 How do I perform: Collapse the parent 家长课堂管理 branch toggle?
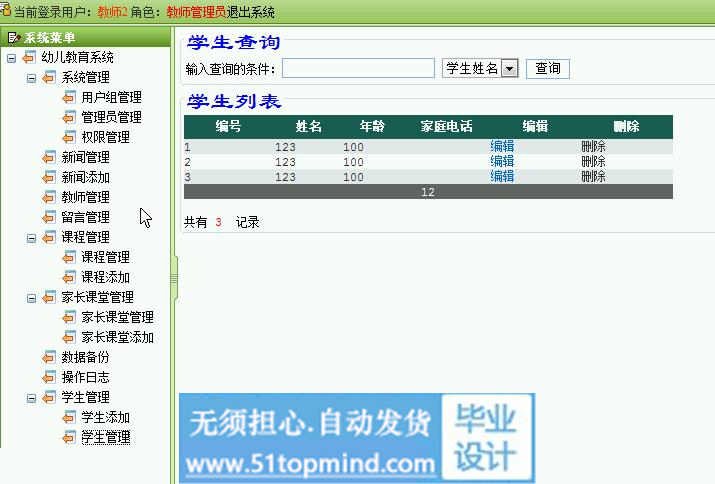point(31,298)
